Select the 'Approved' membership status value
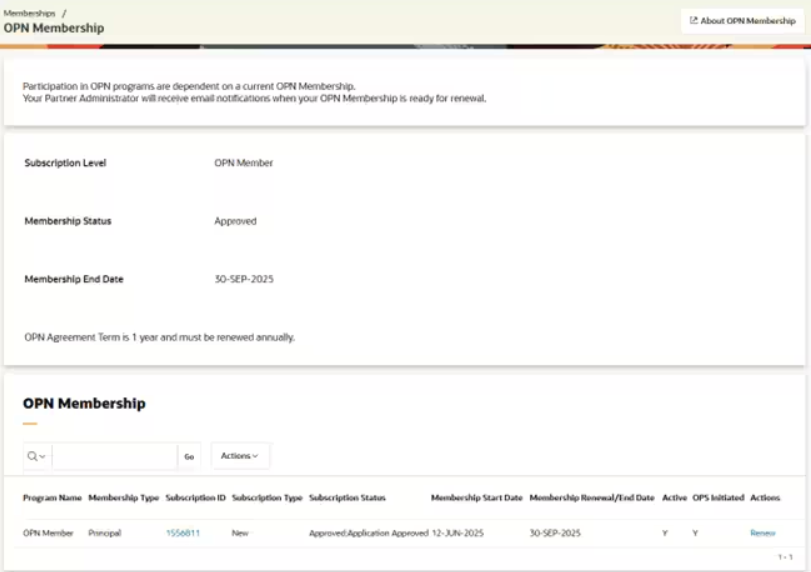The height and width of the screenshot is (572, 811). 235,221
